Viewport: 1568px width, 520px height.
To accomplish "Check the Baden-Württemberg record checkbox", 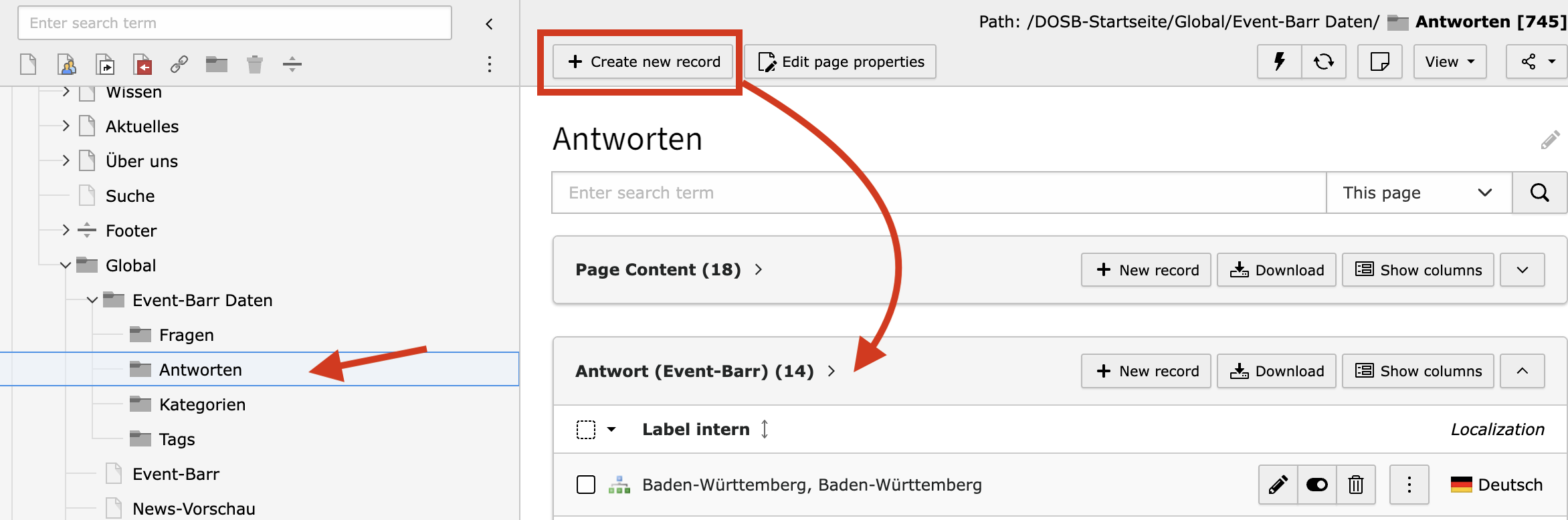I will (x=586, y=485).
